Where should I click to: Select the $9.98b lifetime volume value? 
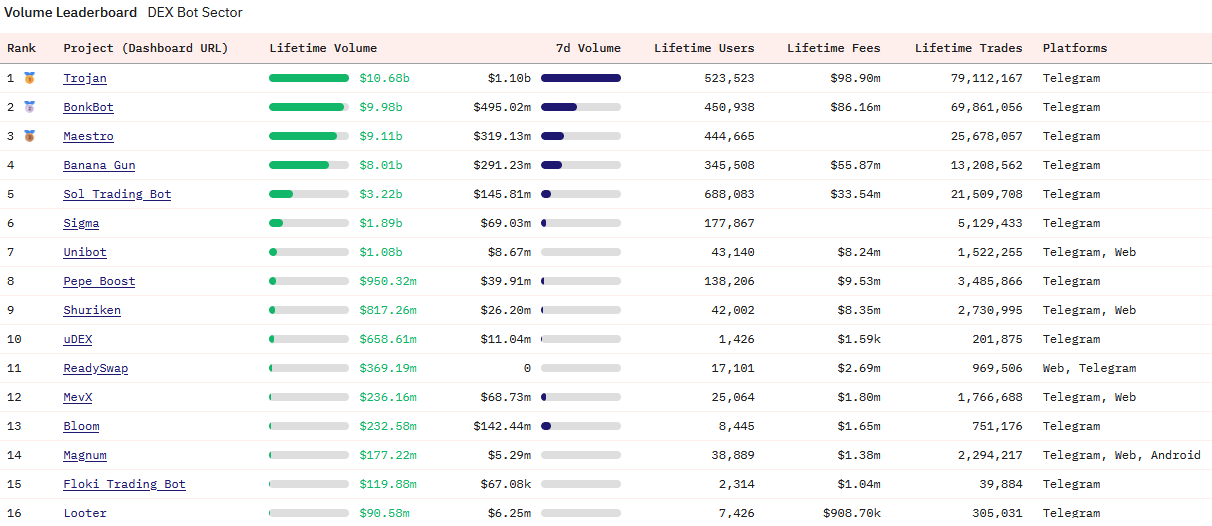pos(381,107)
